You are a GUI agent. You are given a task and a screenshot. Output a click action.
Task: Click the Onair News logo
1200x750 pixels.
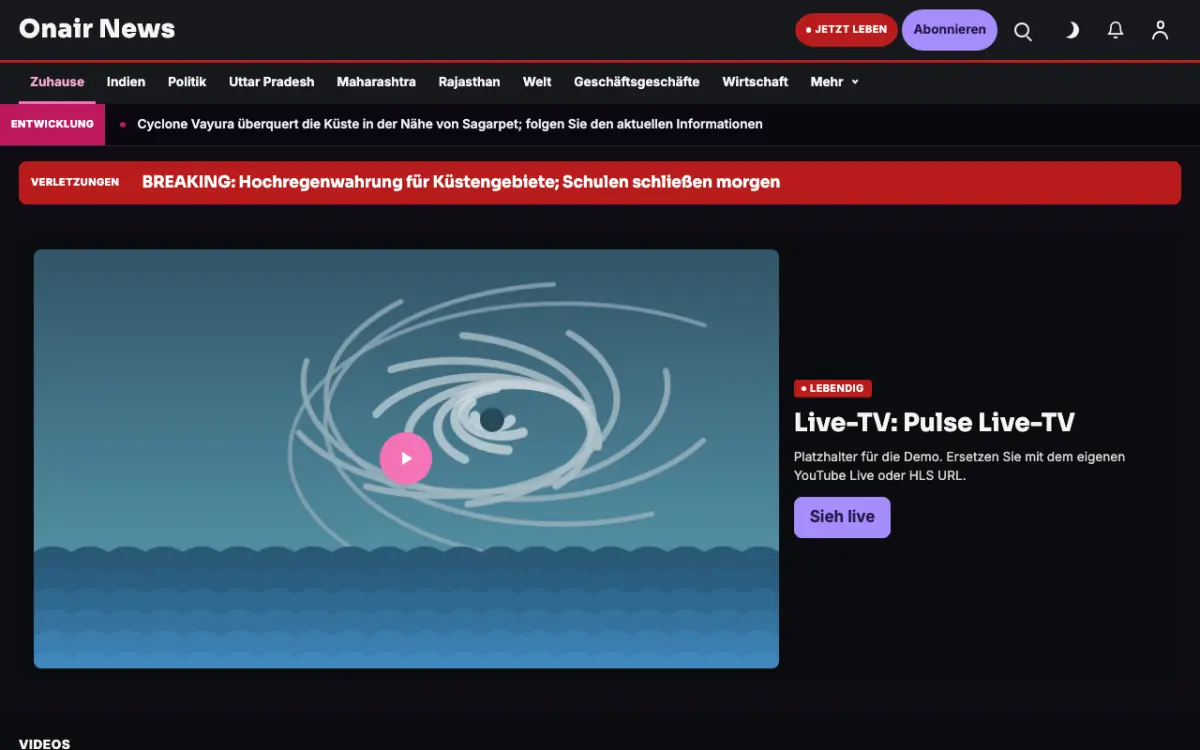pyautogui.click(x=97, y=29)
